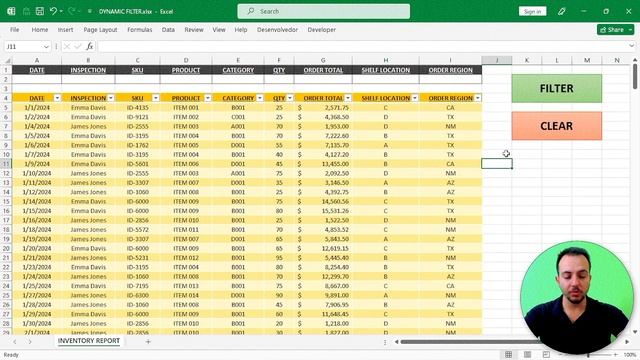The height and width of the screenshot is (360, 640).
Task: Open the INSPECTION column filter dropdown
Action: pyautogui.click(x=111, y=98)
